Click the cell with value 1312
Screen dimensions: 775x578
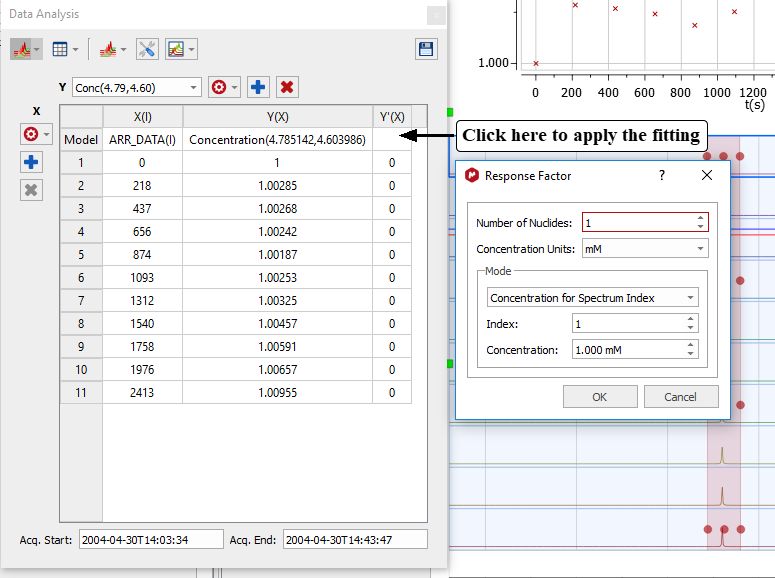click(142, 301)
